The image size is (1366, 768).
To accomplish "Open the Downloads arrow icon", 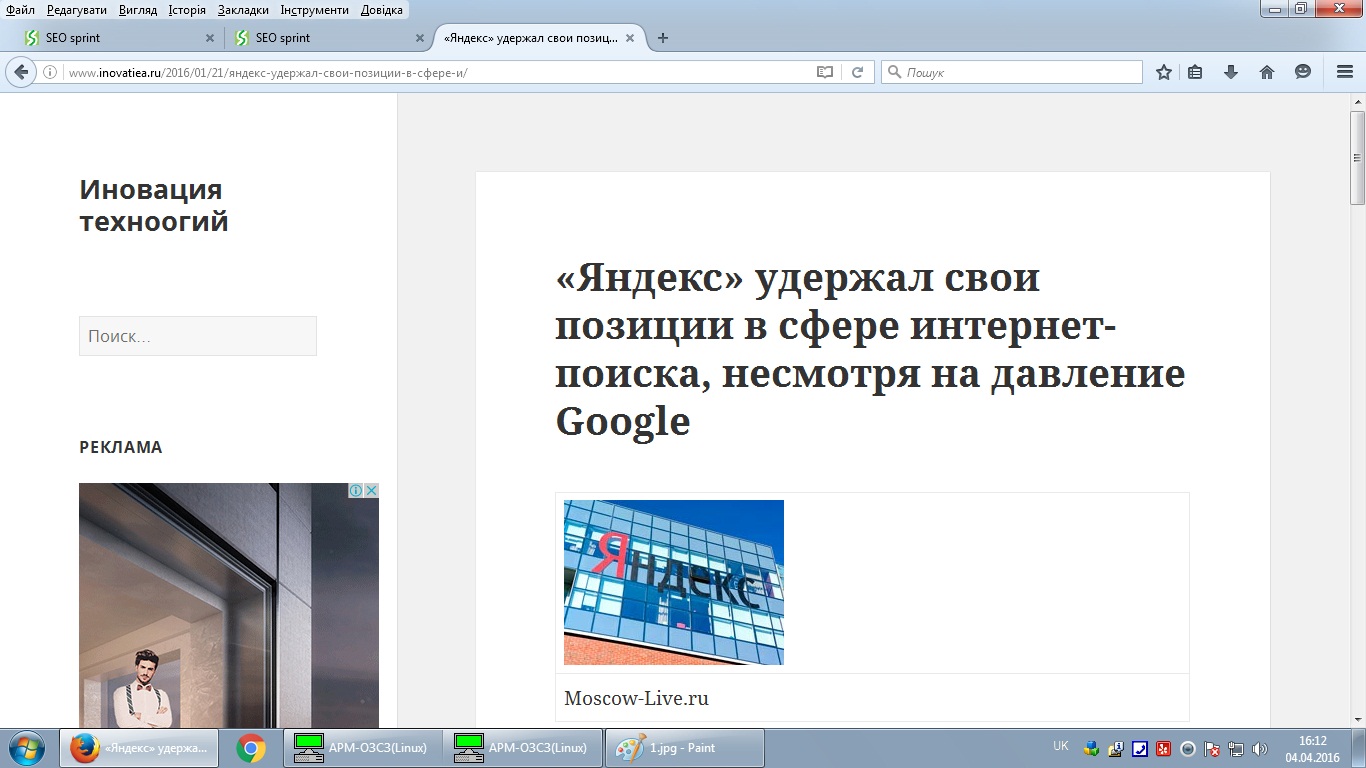I will coord(1231,72).
